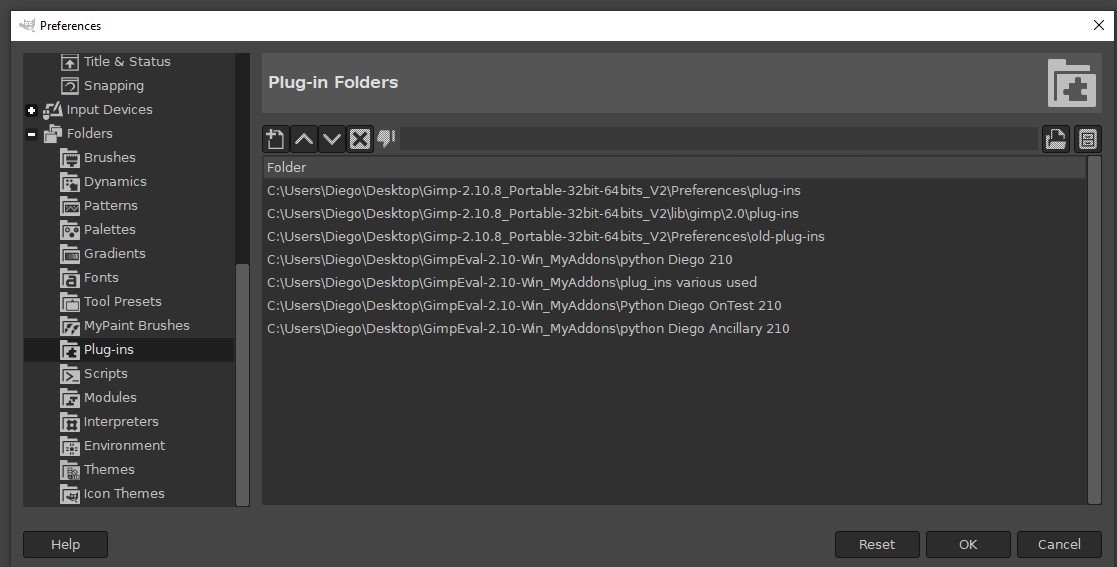Open the Snapping preferences page
1117x567 pixels.
pyautogui.click(x=114, y=85)
